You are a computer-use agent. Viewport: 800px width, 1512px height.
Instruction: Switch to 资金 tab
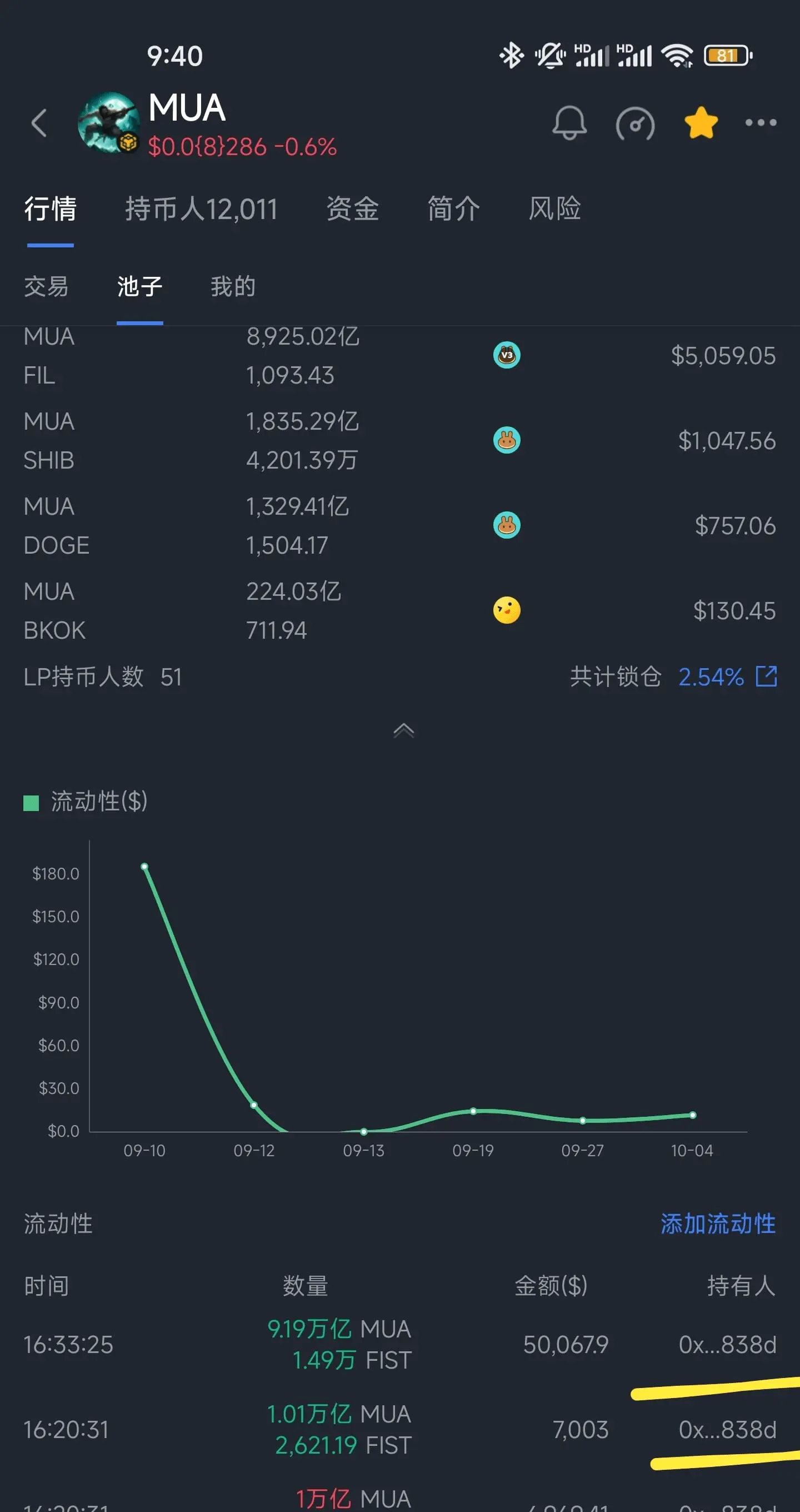pos(352,208)
